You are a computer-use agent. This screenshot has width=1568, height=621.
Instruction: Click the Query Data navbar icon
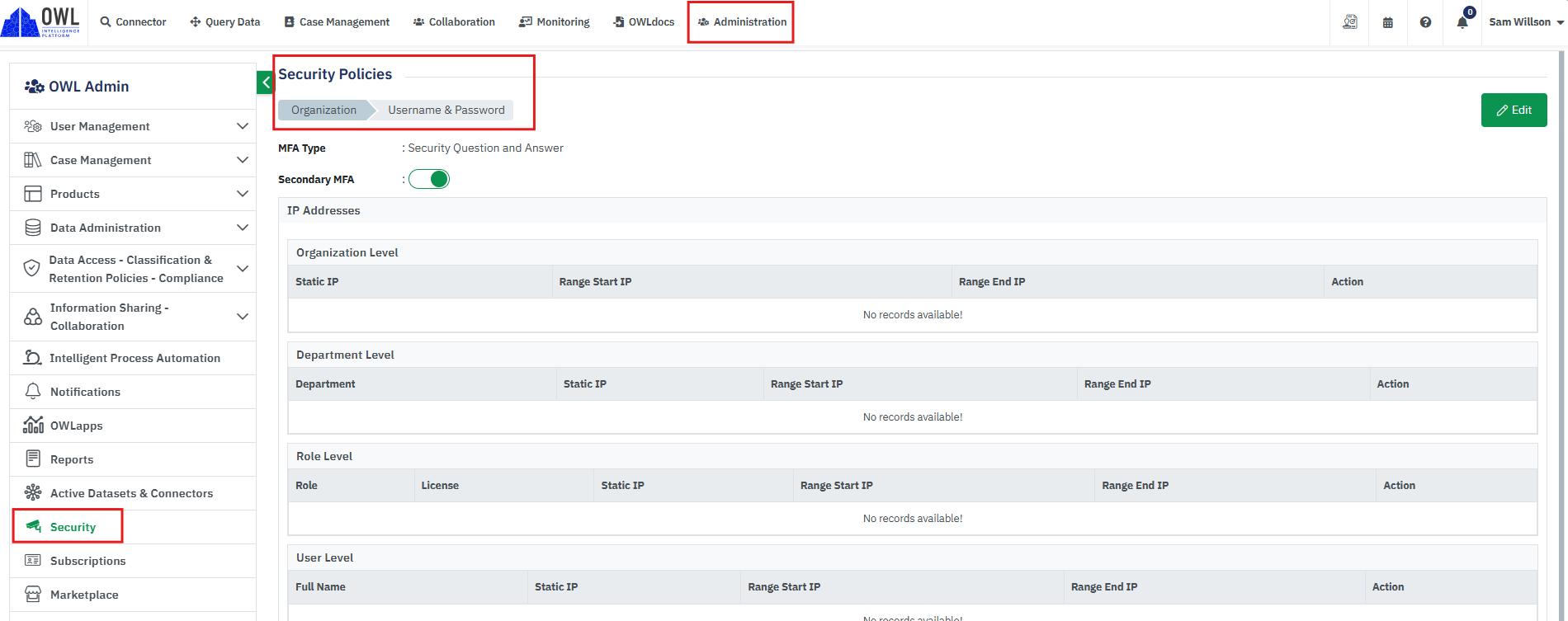click(x=196, y=22)
